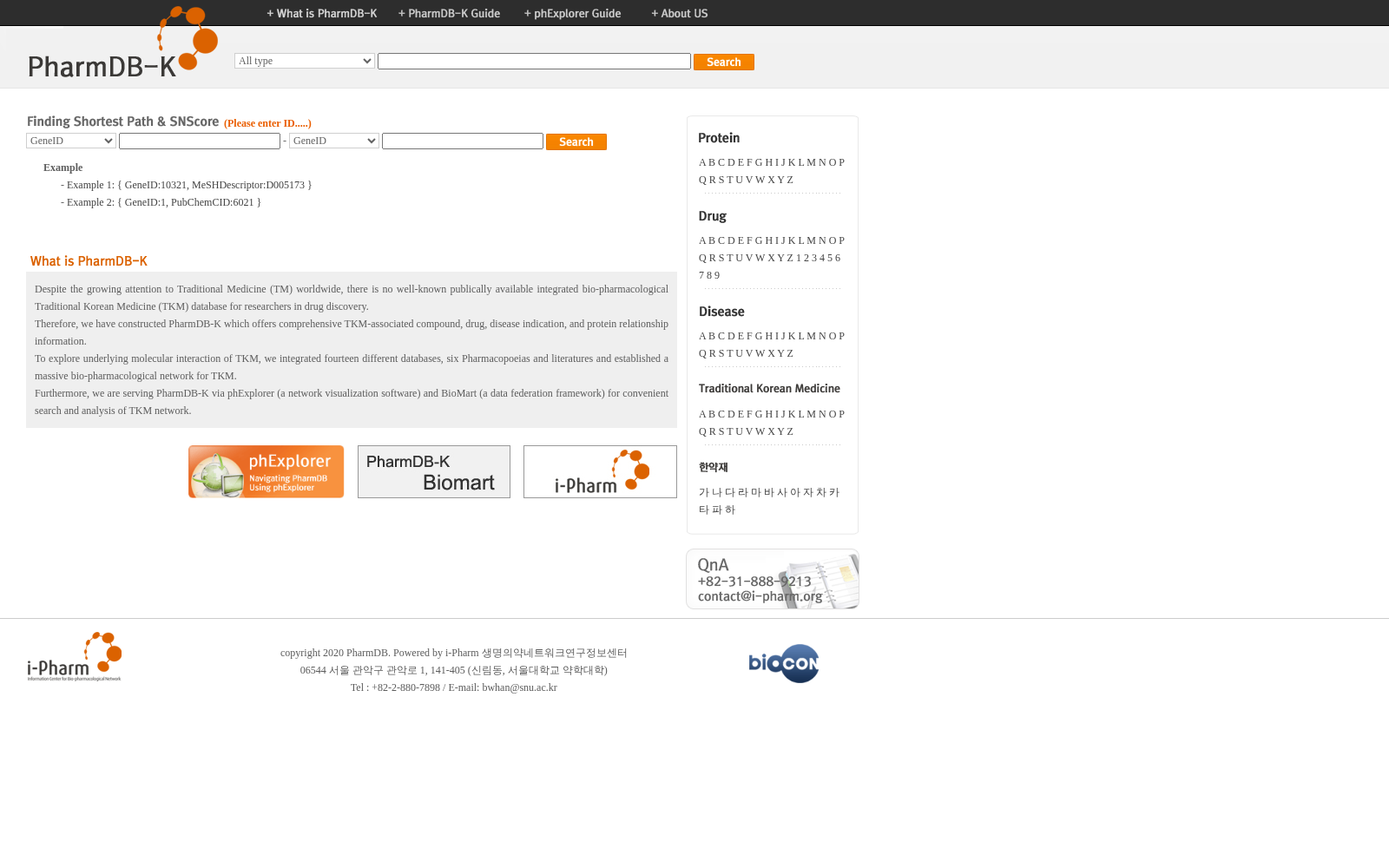This screenshot has width=1389, height=868.
Task: Browse Traditional Korean Medicine entries starting with O
Action: tap(833, 414)
